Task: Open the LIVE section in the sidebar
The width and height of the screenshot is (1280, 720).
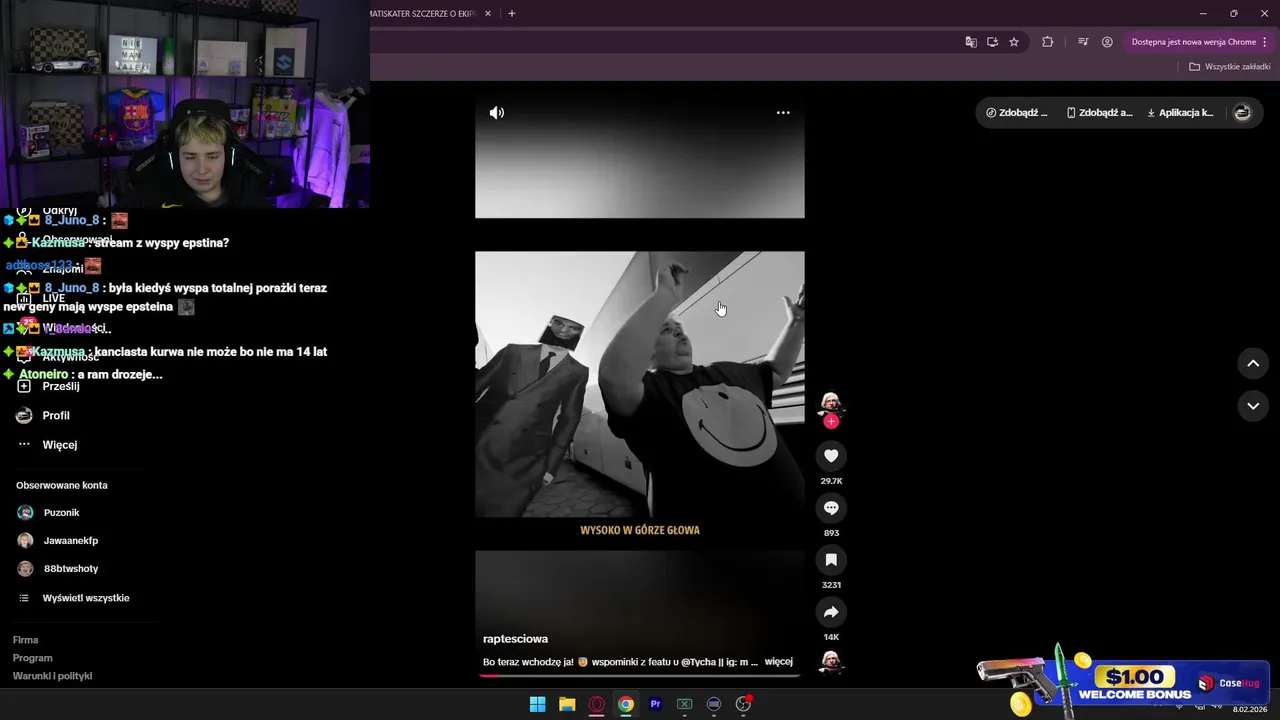Action: pyautogui.click(x=42, y=298)
